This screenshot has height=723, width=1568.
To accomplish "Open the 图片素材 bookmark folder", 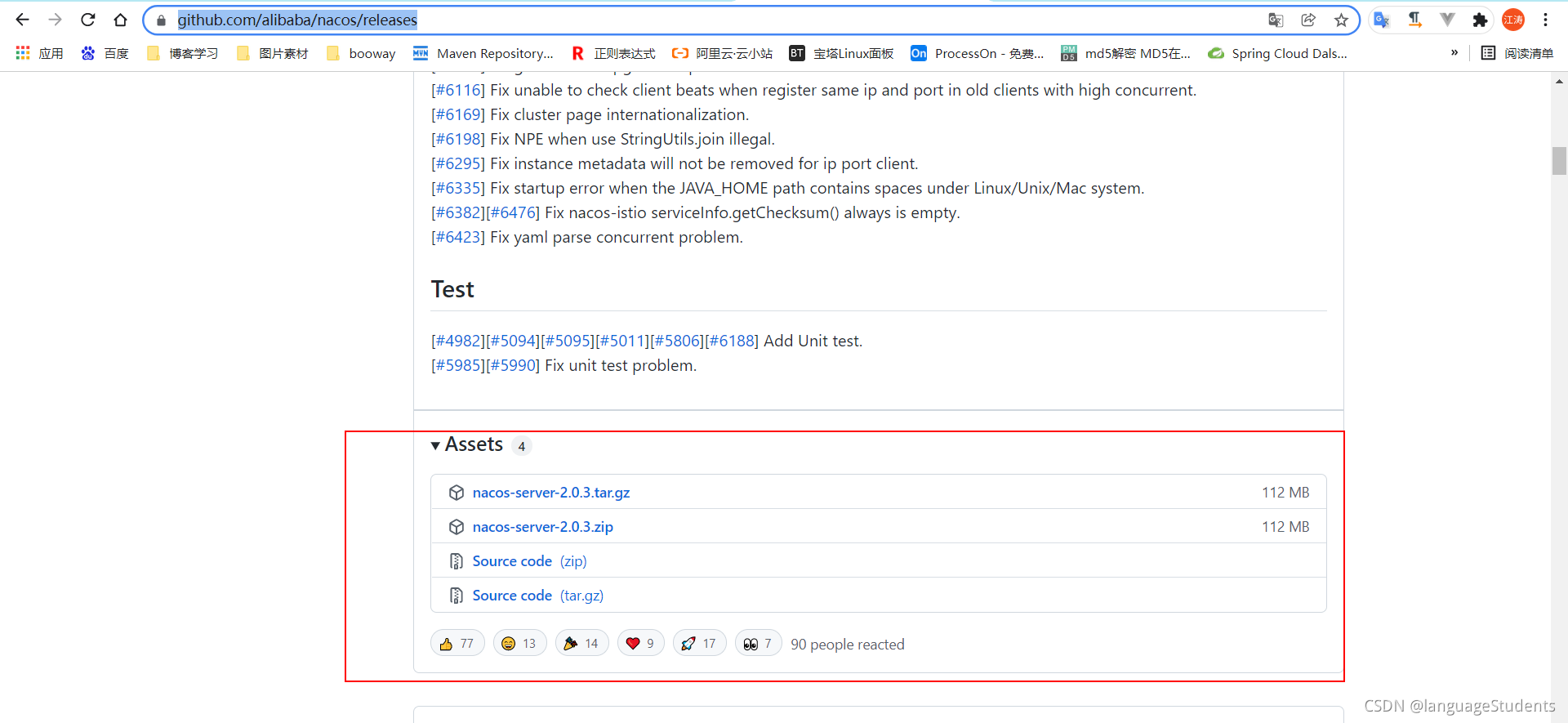I will [x=272, y=53].
